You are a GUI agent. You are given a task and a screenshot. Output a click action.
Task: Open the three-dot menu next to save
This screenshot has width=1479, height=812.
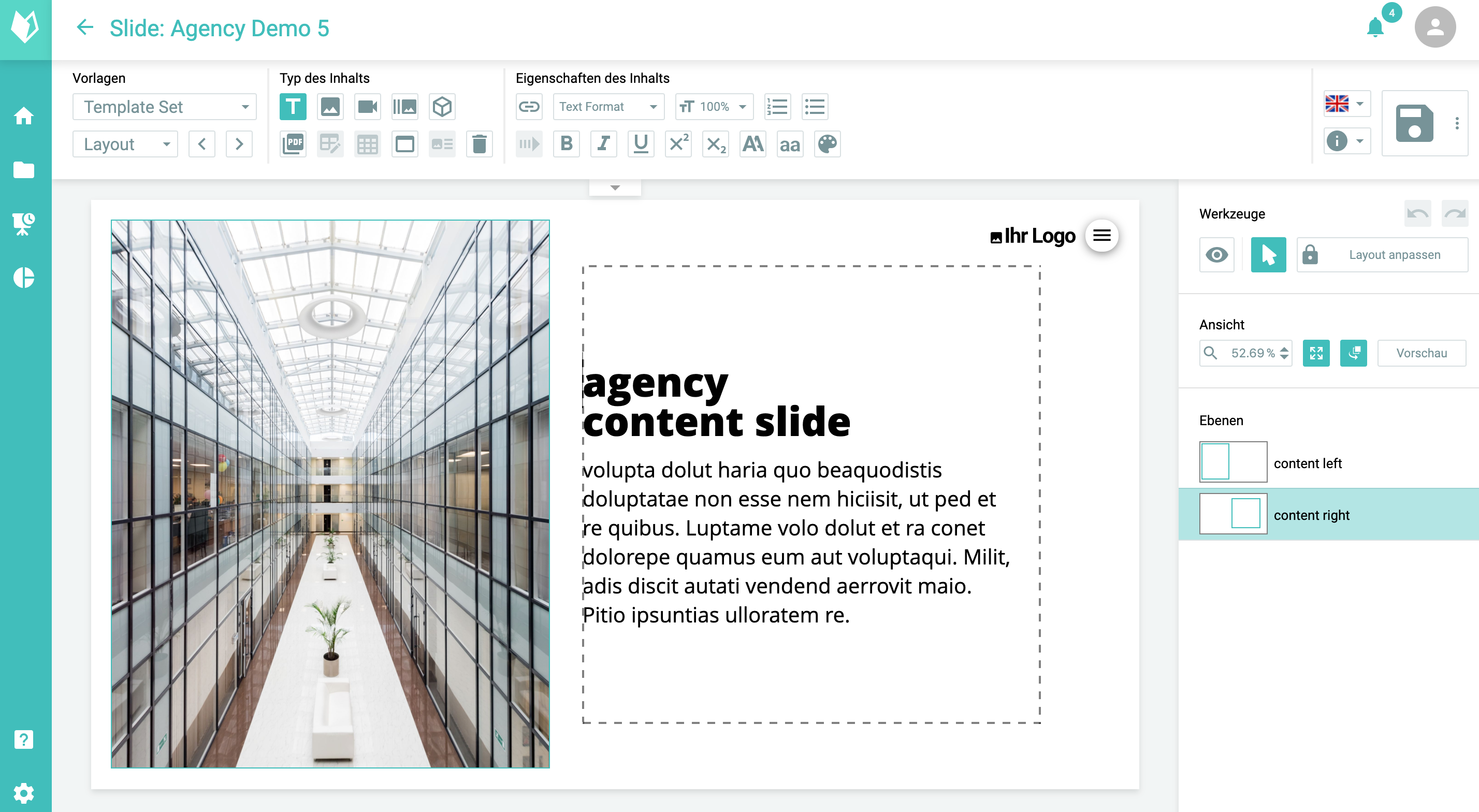pyautogui.click(x=1457, y=123)
